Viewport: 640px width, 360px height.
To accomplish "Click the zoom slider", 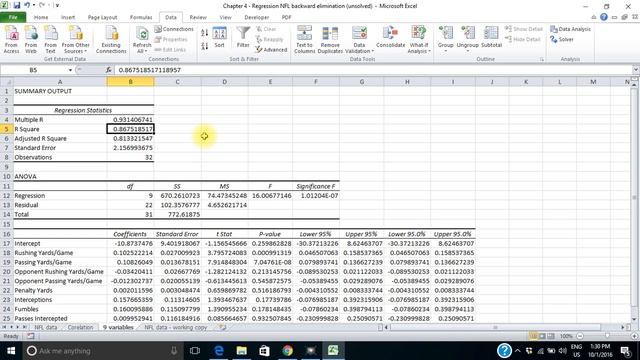I will point(607,336).
